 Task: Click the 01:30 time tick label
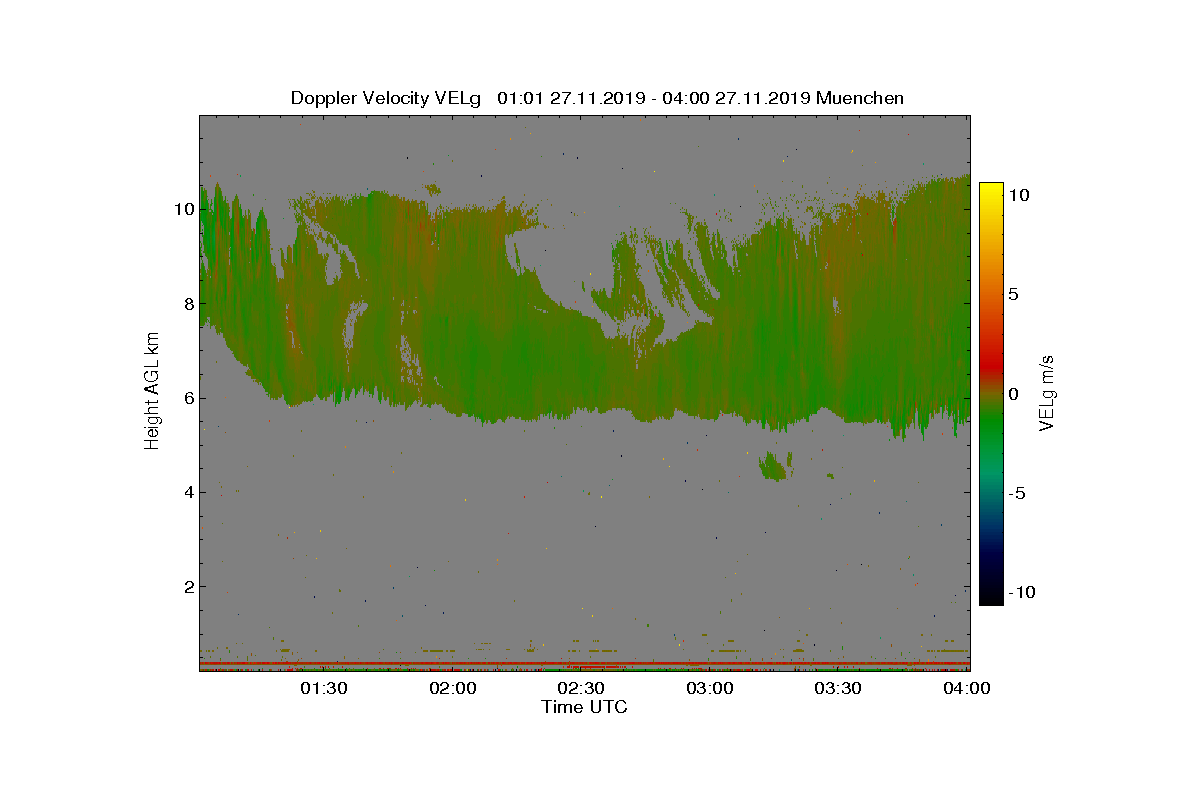(324, 688)
